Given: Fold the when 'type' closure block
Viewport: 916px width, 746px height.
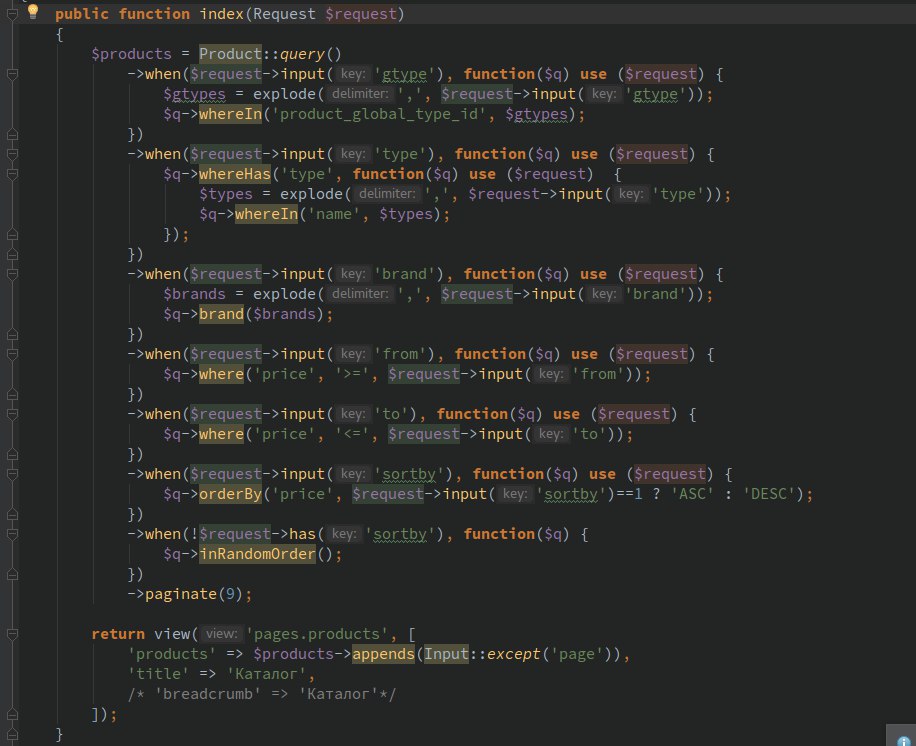Looking at the screenshot, I should (x=12, y=154).
